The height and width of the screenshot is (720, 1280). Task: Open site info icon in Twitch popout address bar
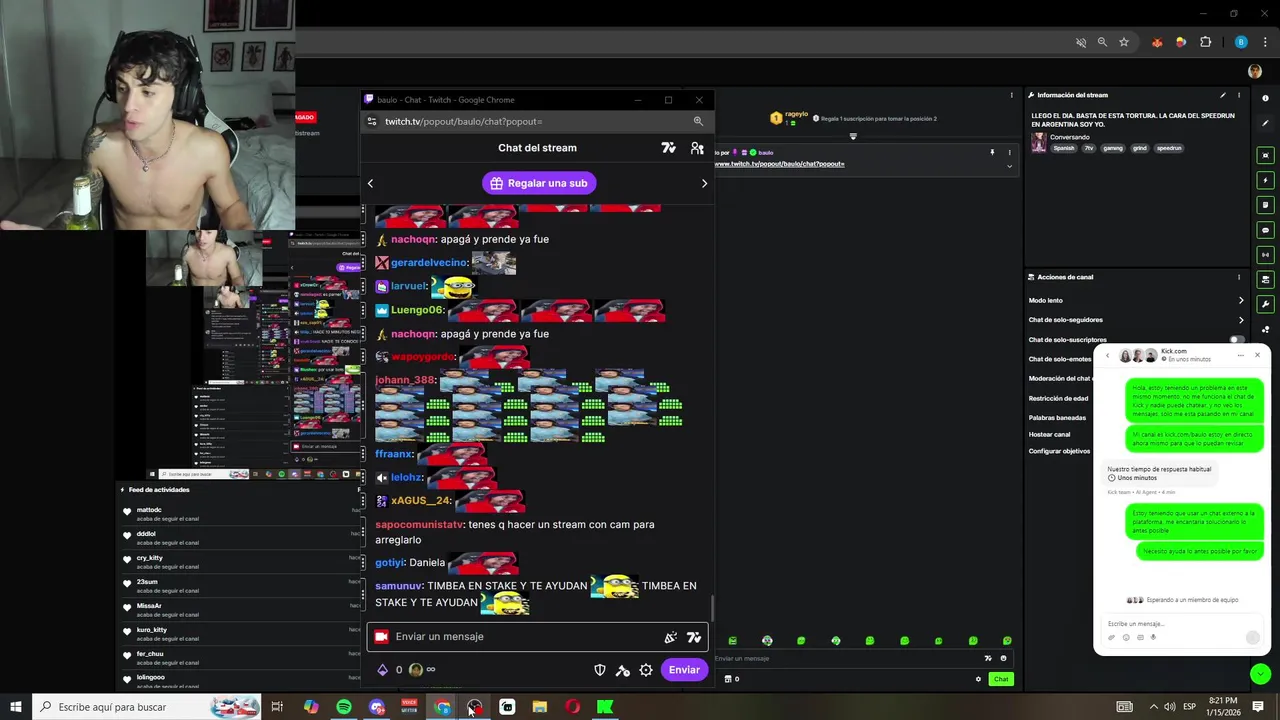[372, 121]
